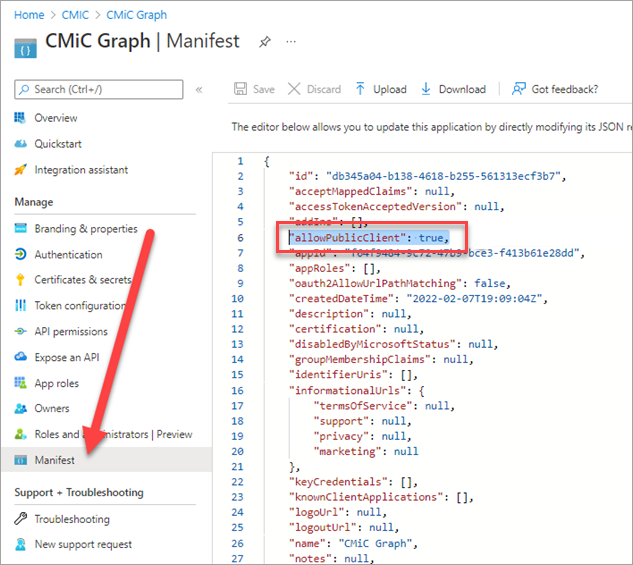Click the "accessTokenAcceptedVersion" line
Image resolution: width=633 pixels, height=565 pixels.
coord(396,207)
